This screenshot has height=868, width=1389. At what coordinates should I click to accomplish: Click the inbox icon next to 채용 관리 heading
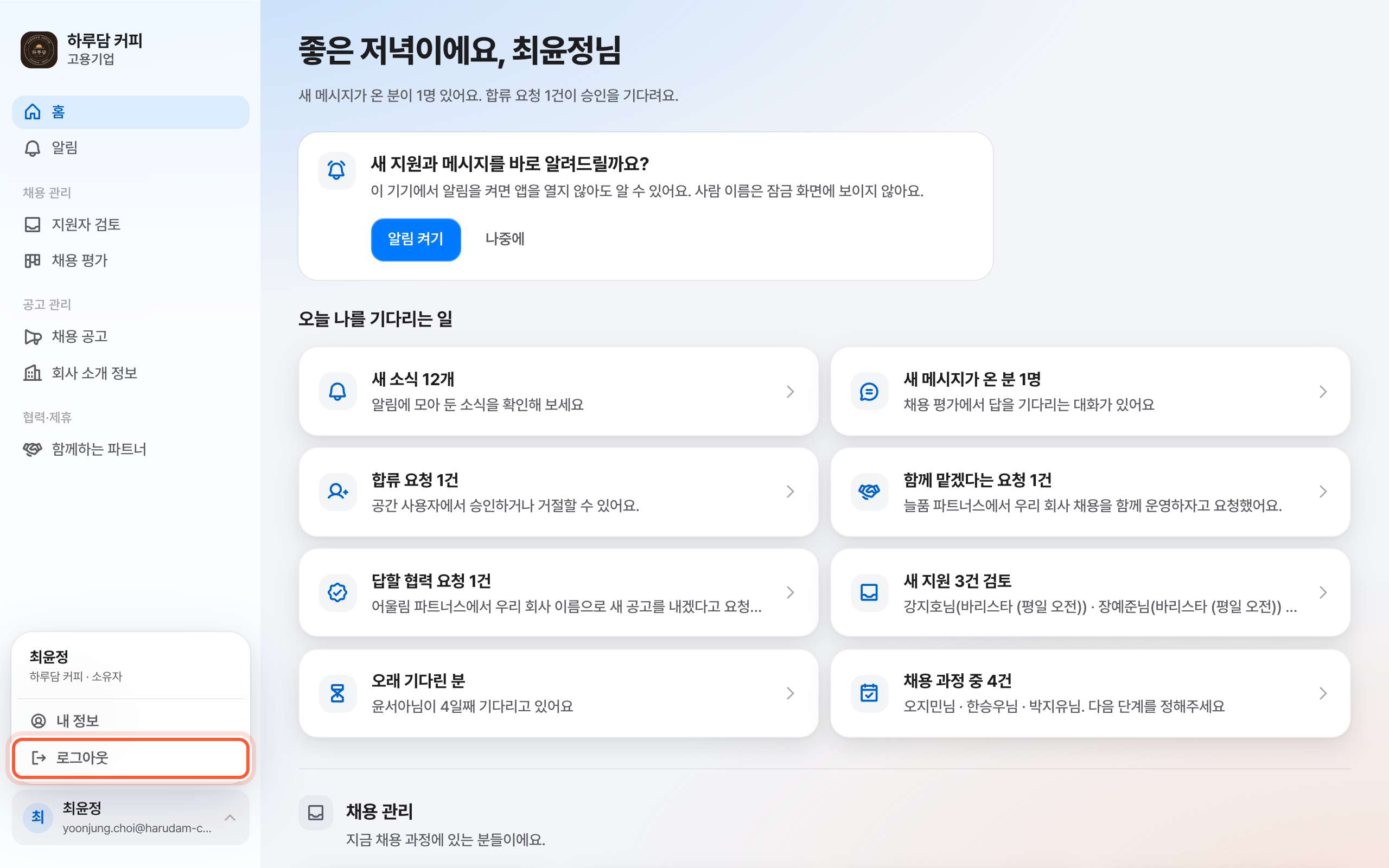pyautogui.click(x=316, y=813)
